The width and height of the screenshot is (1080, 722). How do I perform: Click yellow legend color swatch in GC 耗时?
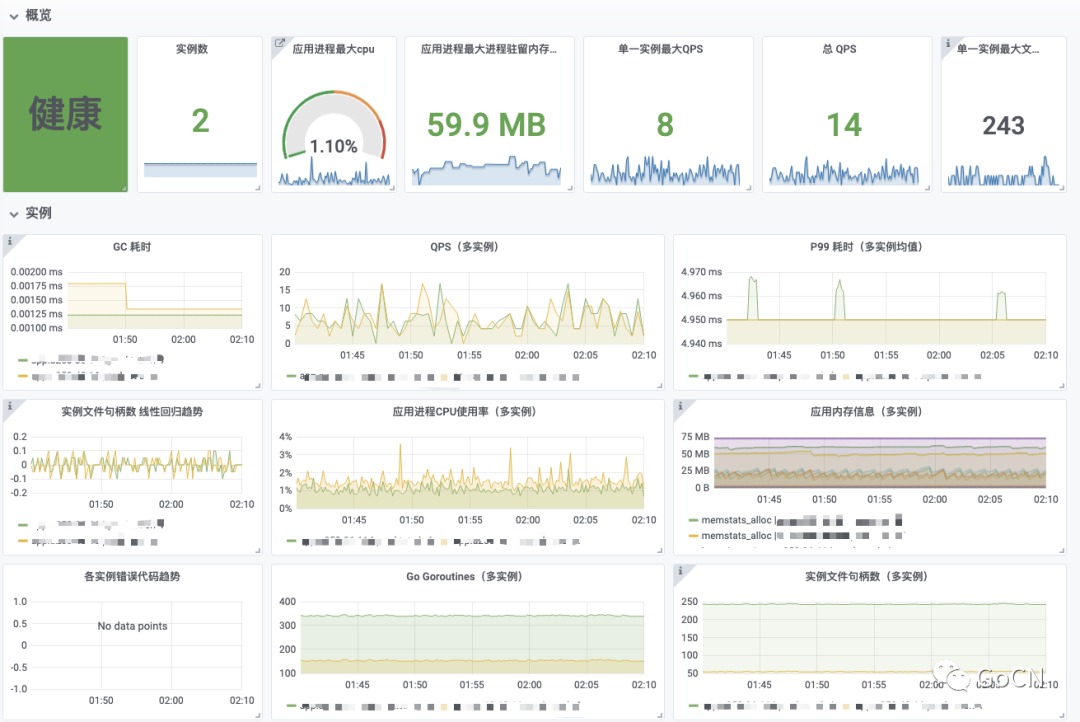pyautogui.click(x=23, y=376)
